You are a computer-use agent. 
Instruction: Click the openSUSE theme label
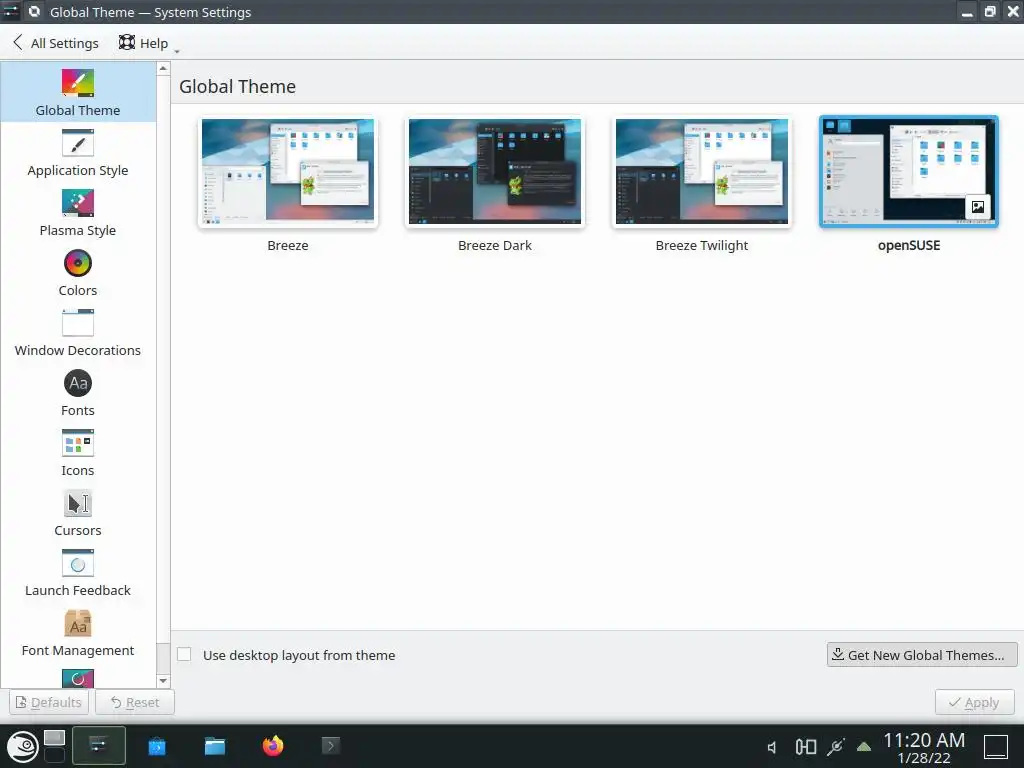coord(909,246)
